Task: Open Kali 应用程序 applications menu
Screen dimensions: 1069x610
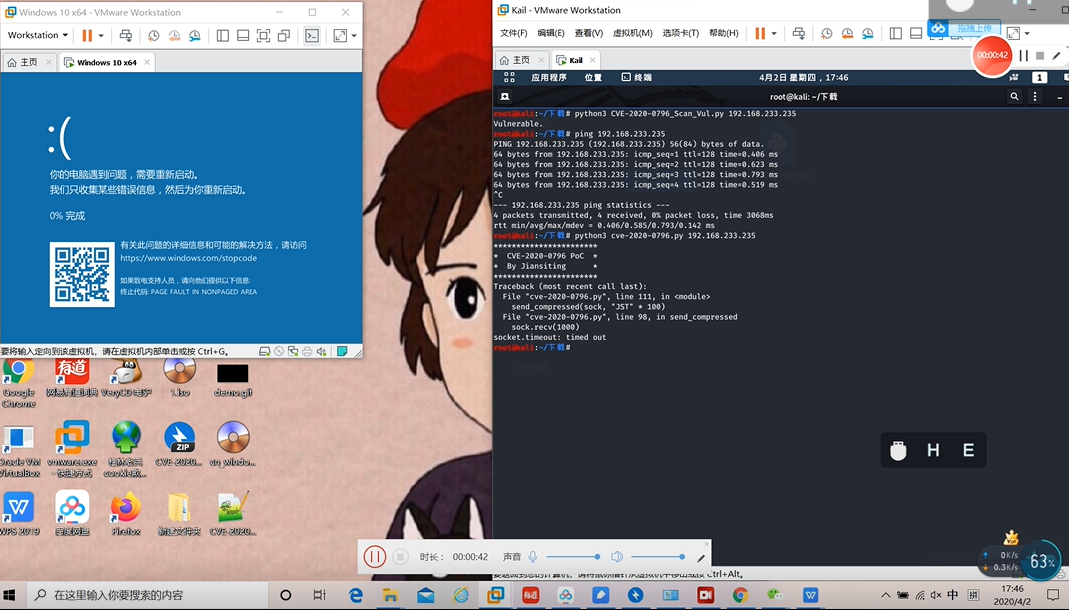Action: pyautogui.click(x=549, y=78)
